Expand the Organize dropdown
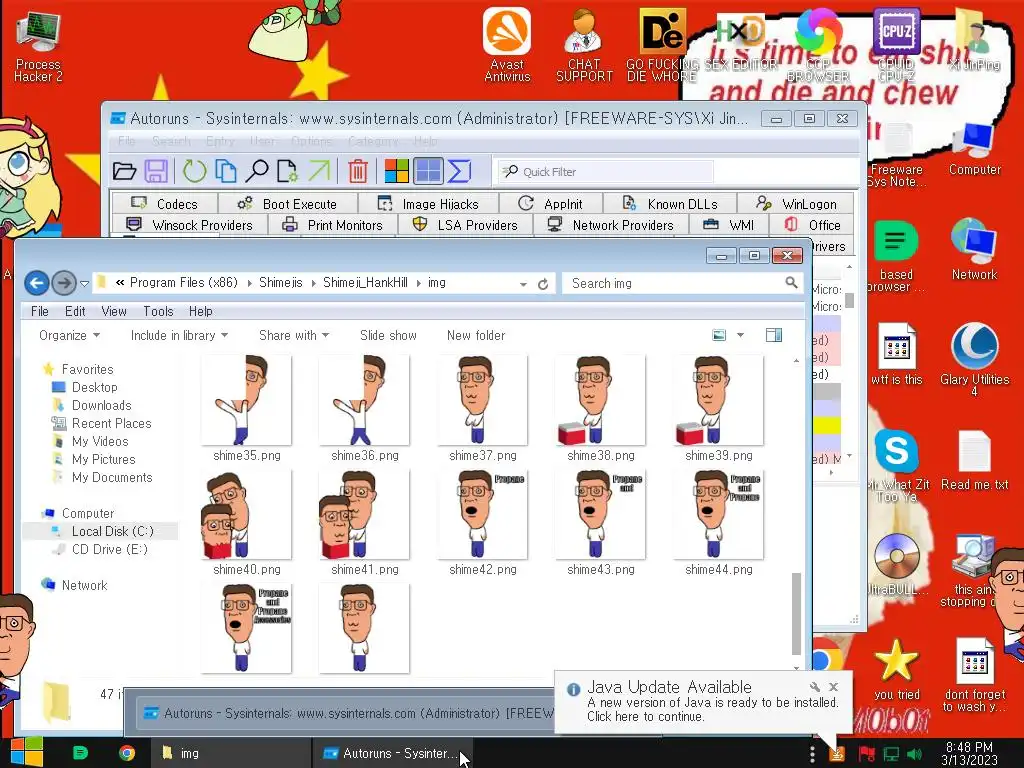This screenshot has height=768, width=1024. pyautogui.click(x=69, y=335)
